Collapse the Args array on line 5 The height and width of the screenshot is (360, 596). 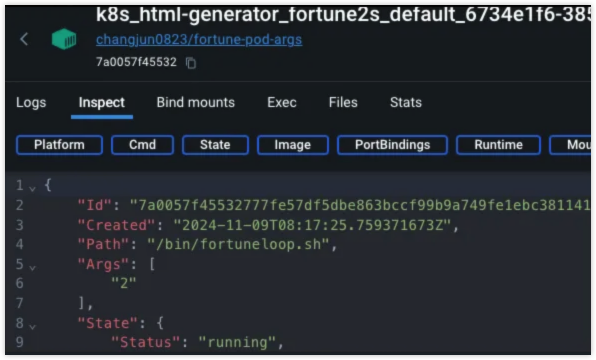33,268
